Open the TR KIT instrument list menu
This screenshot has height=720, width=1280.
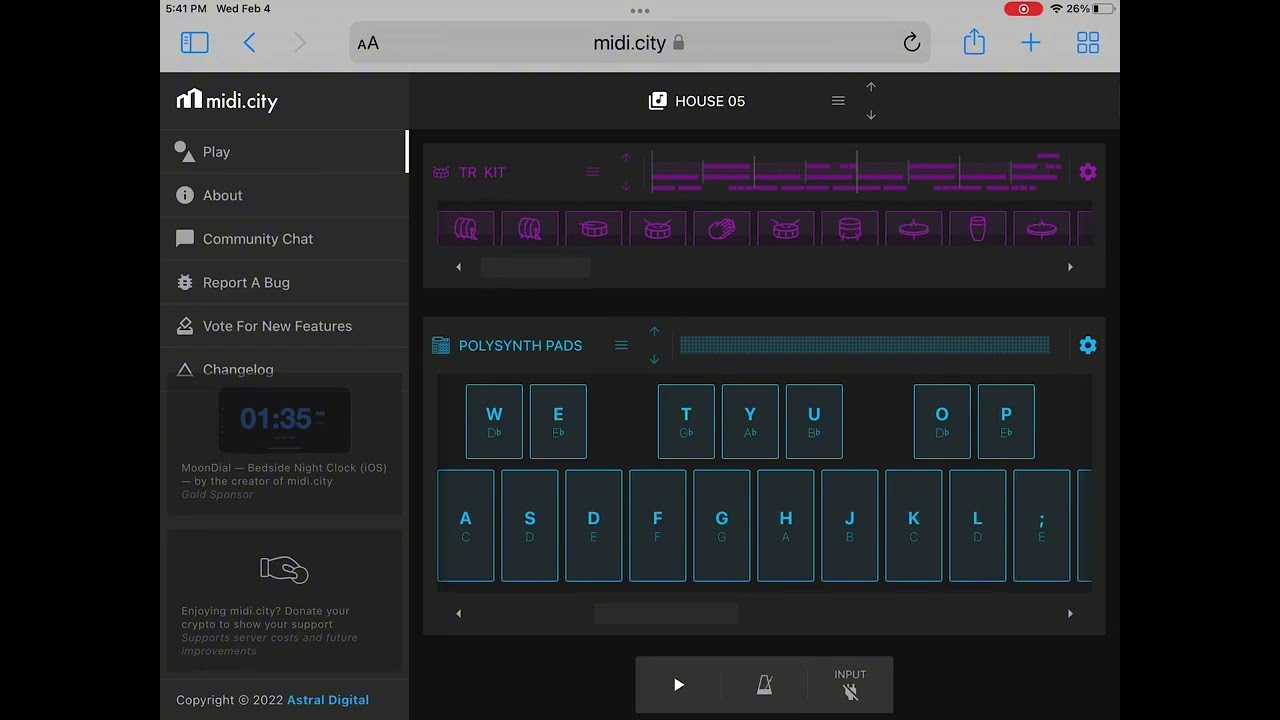593,172
